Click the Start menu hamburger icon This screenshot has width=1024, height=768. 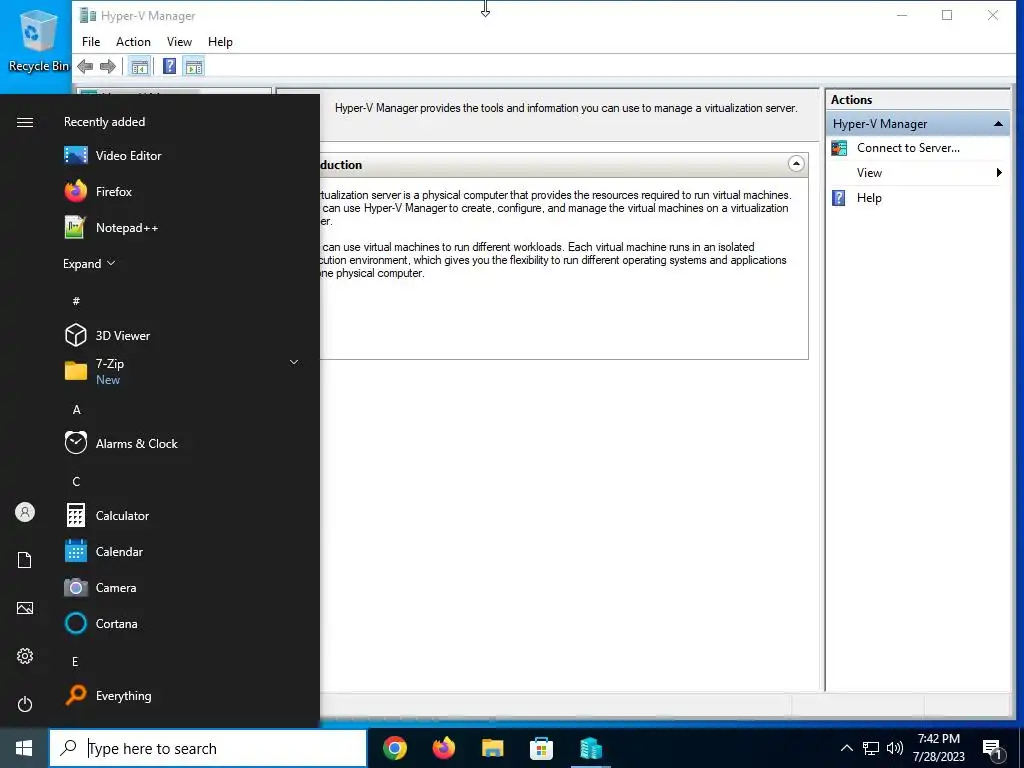pyautogui.click(x=25, y=122)
